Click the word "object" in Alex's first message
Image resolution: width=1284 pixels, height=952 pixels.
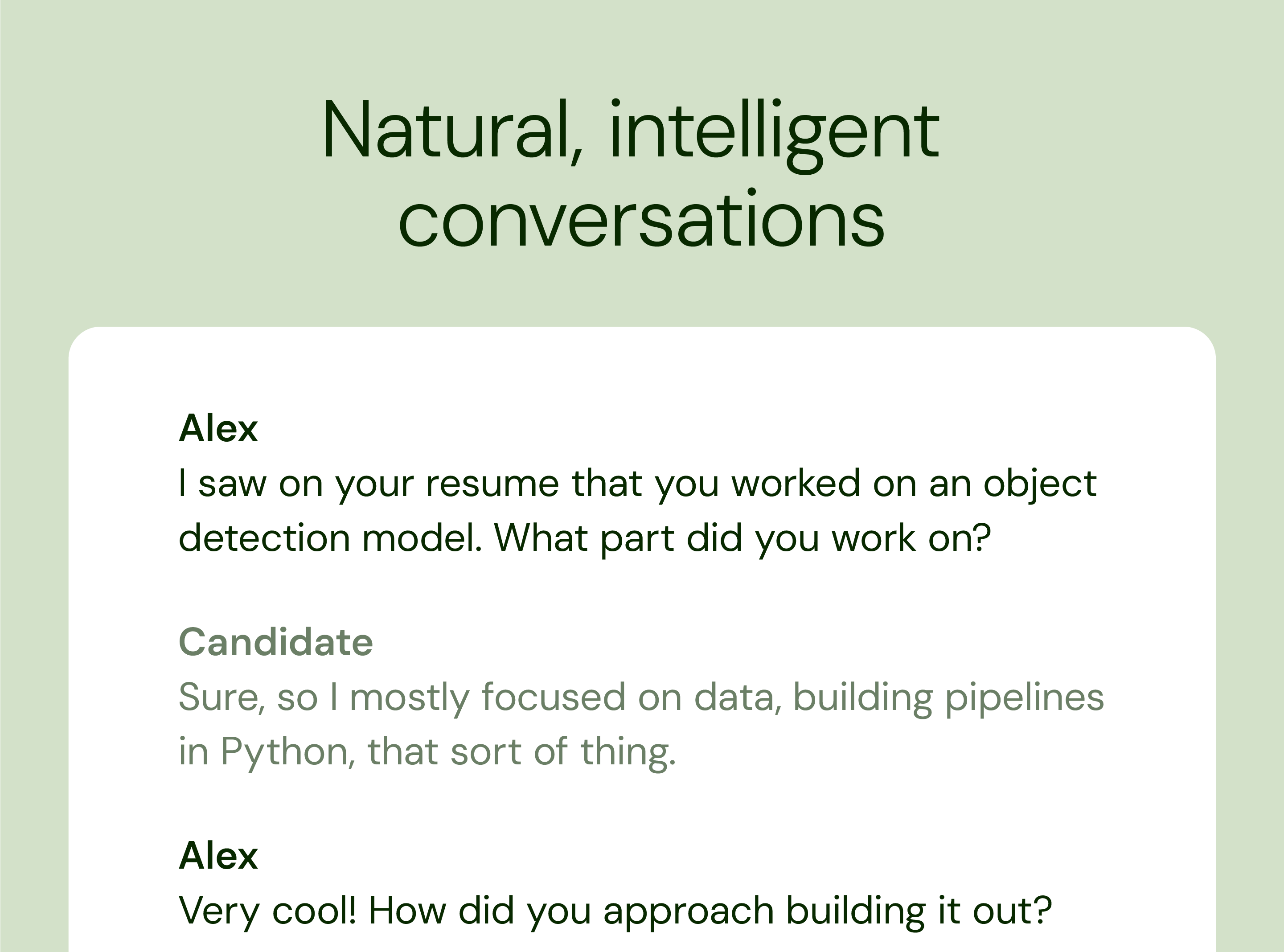coord(1039,483)
